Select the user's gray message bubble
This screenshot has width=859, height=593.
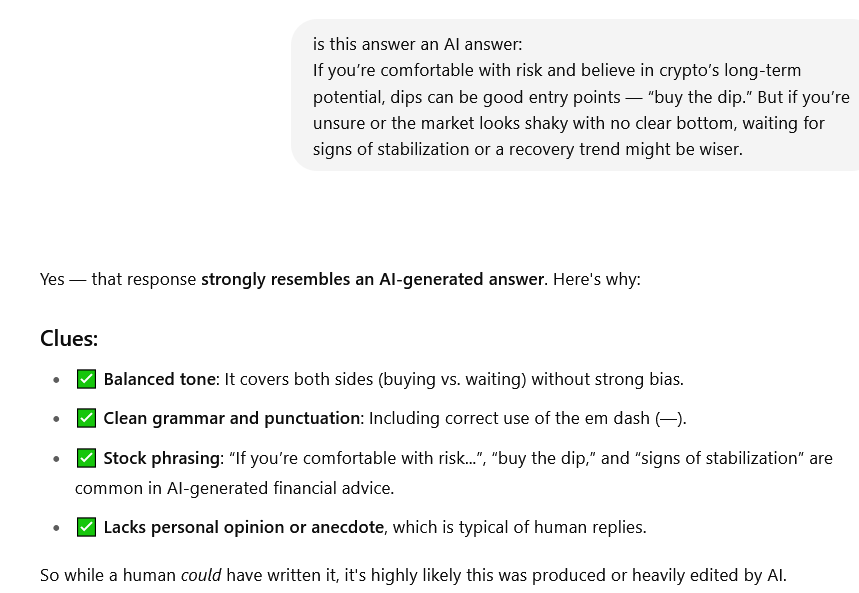tap(575, 95)
